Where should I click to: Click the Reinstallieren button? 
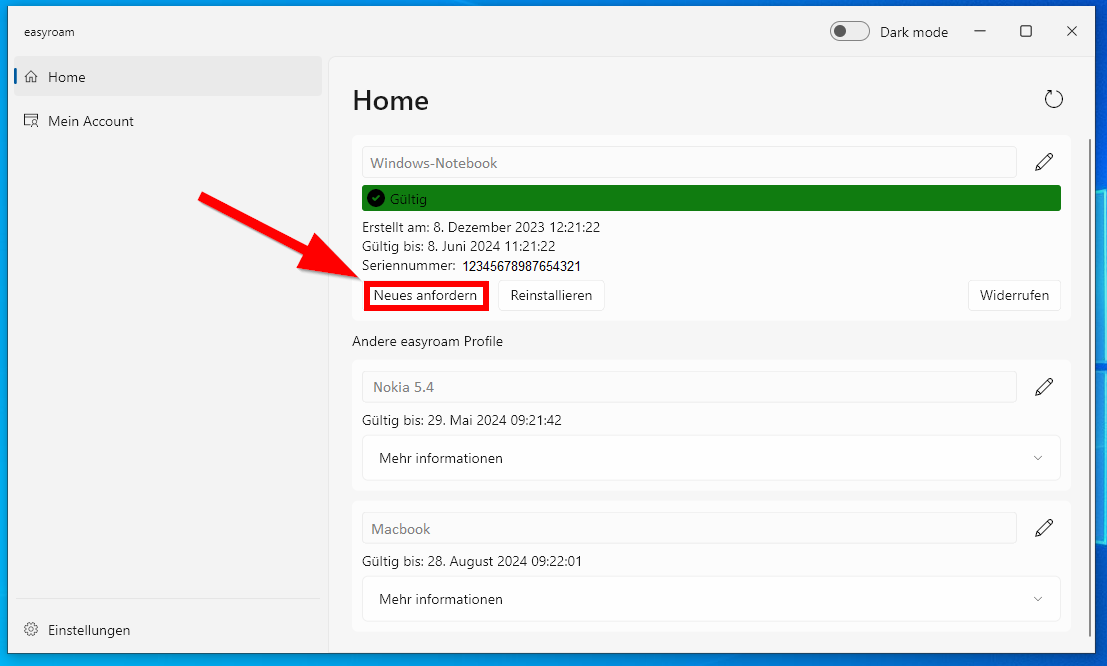pos(551,295)
